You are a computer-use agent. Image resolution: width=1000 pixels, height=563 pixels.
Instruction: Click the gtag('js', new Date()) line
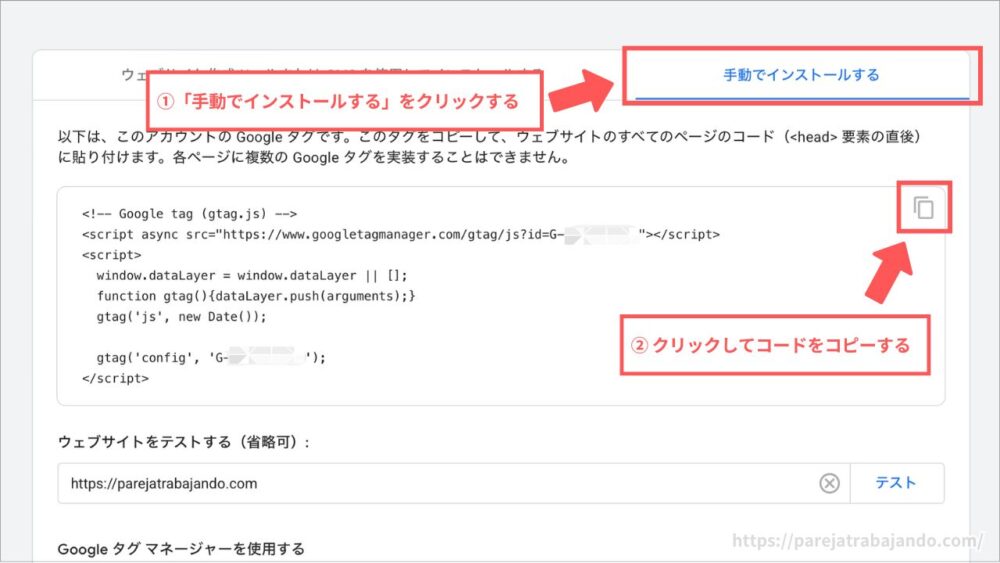pos(181,317)
